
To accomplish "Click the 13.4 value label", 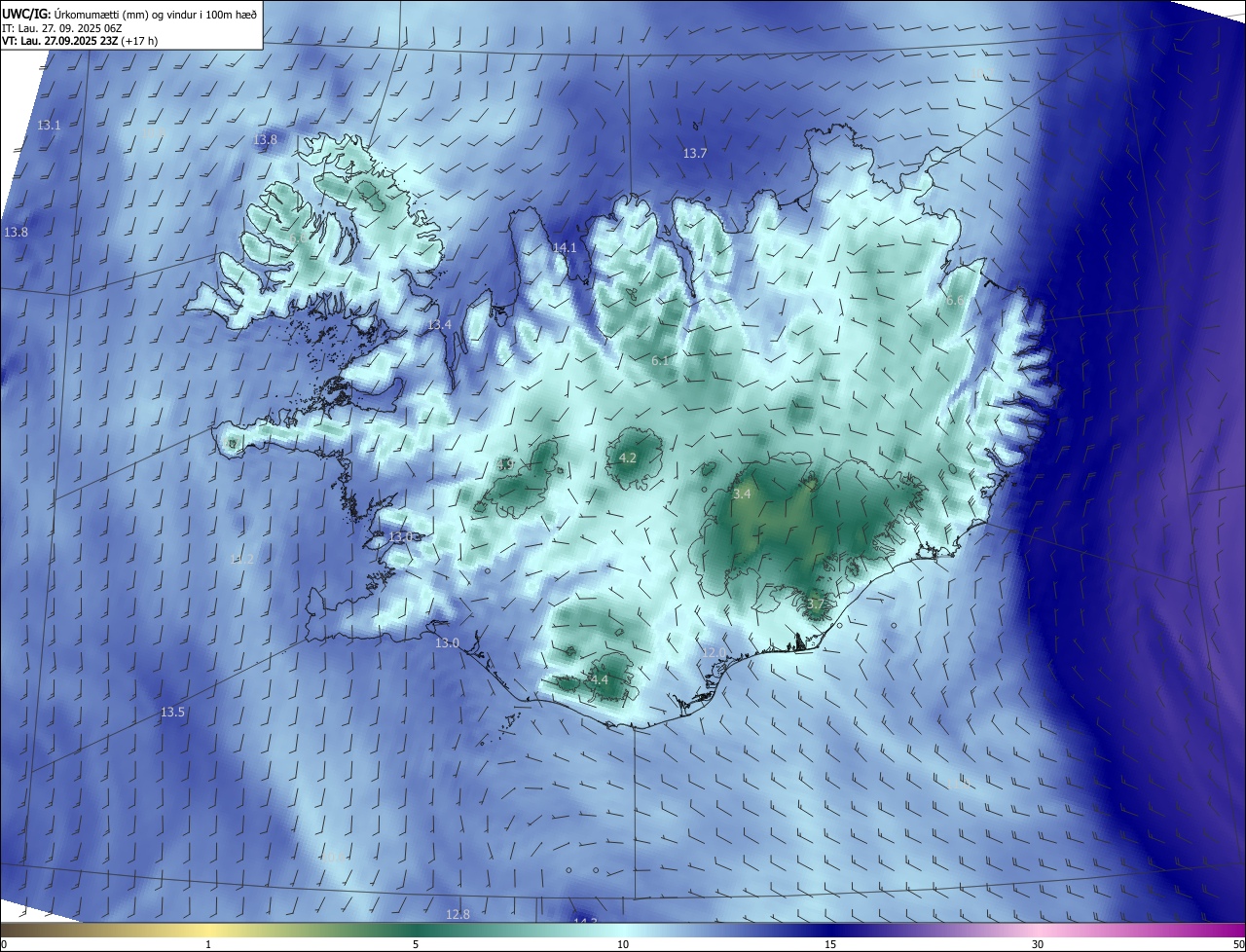I will [x=440, y=325].
